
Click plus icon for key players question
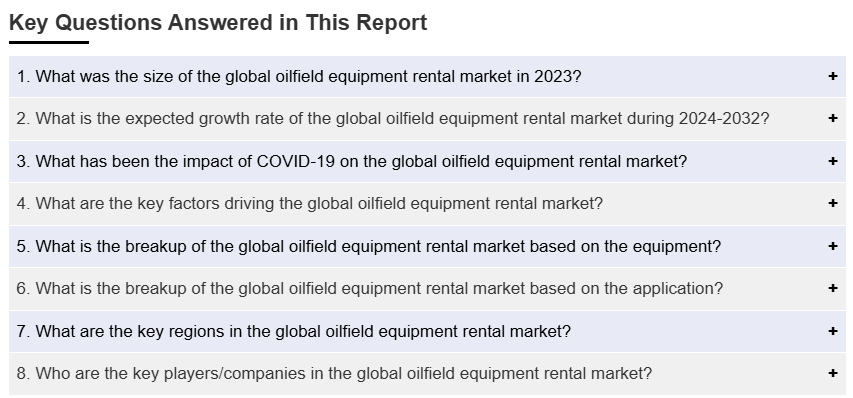point(832,373)
